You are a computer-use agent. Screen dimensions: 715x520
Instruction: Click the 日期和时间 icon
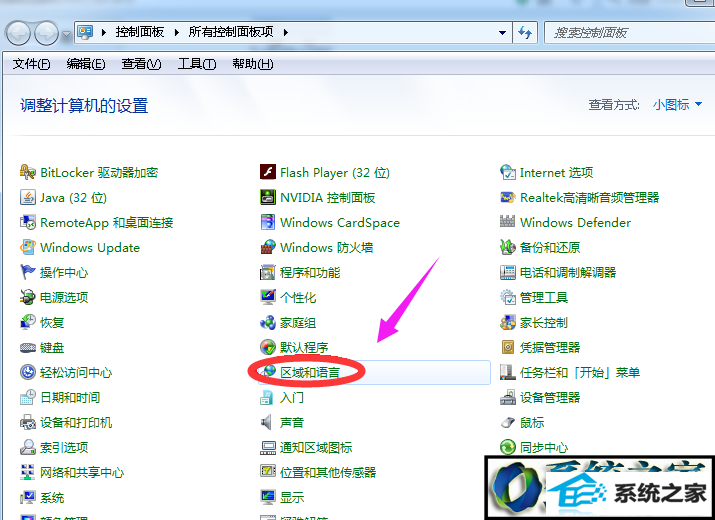(27, 397)
